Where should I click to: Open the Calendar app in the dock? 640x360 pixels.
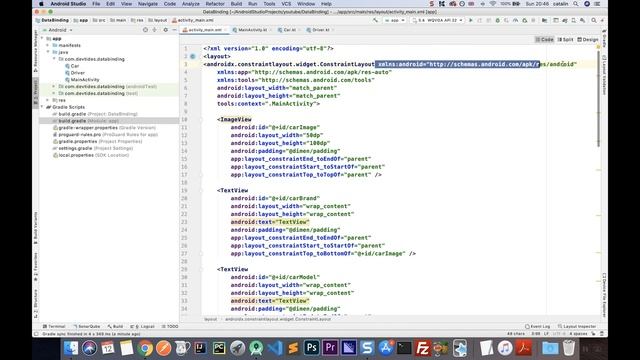[108, 348]
